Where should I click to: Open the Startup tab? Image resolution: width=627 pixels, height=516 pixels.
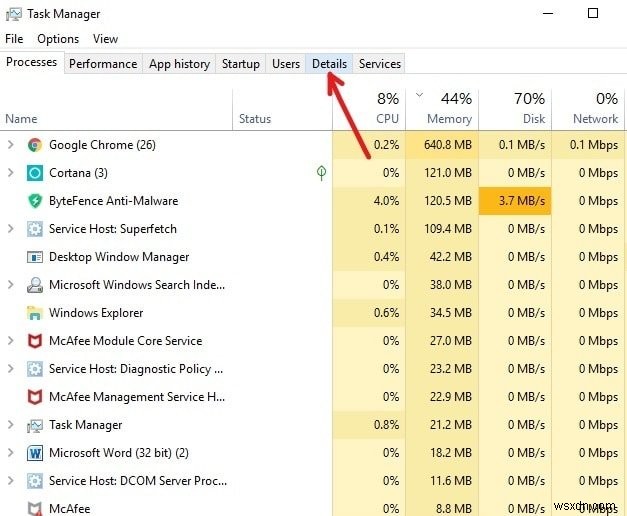(240, 64)
